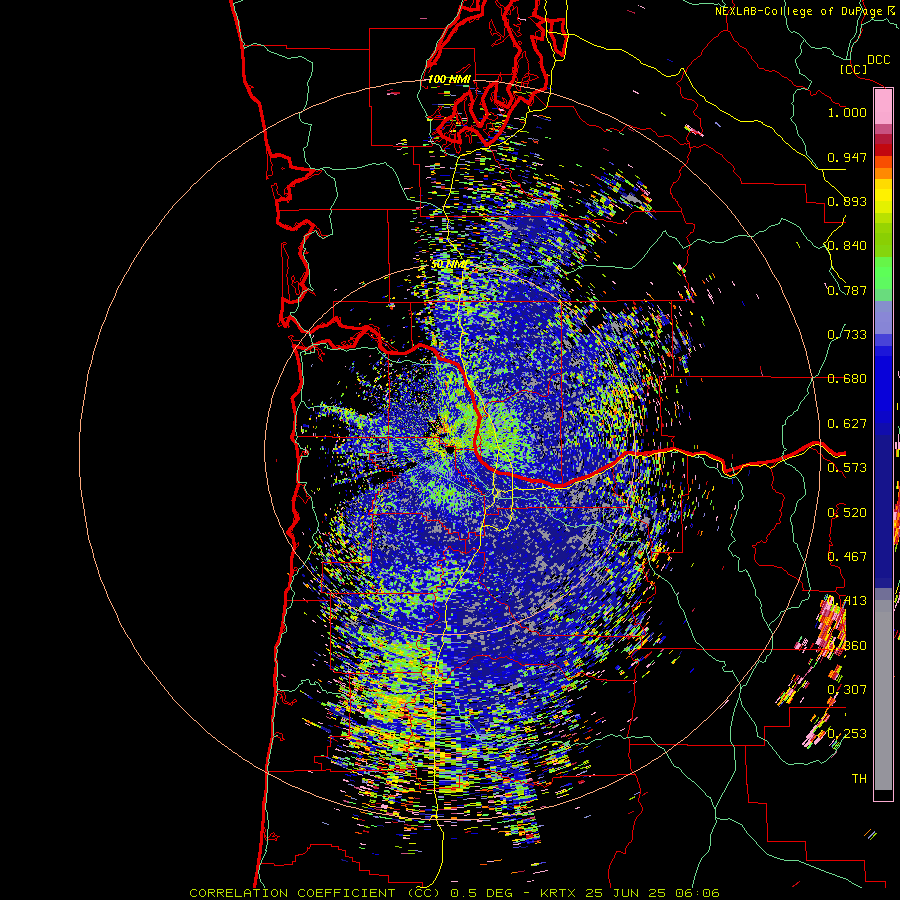Click the [CC] label above the color bar
The width and height of the screenshot is (900, 900).
(x=853, y=69)
